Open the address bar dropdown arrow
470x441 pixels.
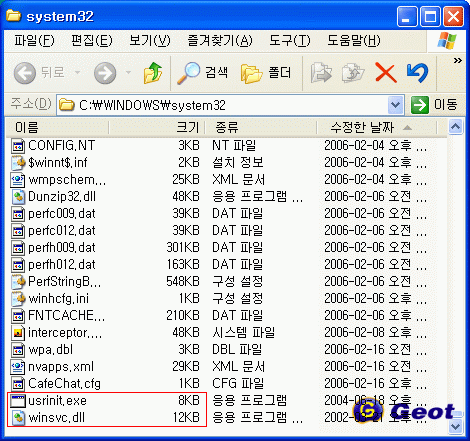tap(396, 105)
